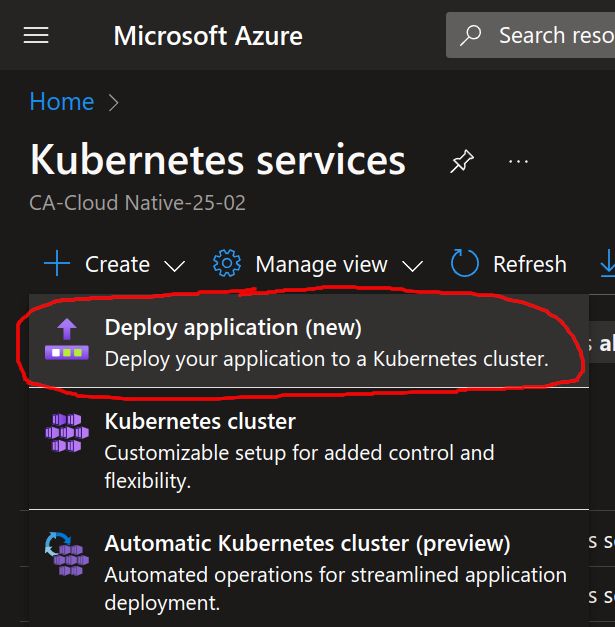This screenshot has width=615, height=627.
Task: Click the plus Create icon
Action: (57, 263)
